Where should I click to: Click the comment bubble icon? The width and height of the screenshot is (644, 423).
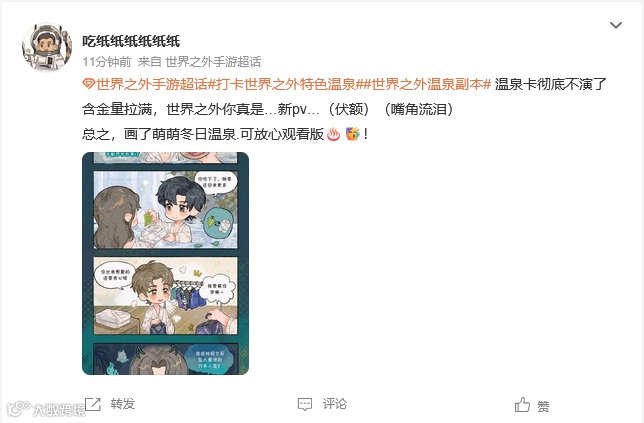[x=305, y=405]
